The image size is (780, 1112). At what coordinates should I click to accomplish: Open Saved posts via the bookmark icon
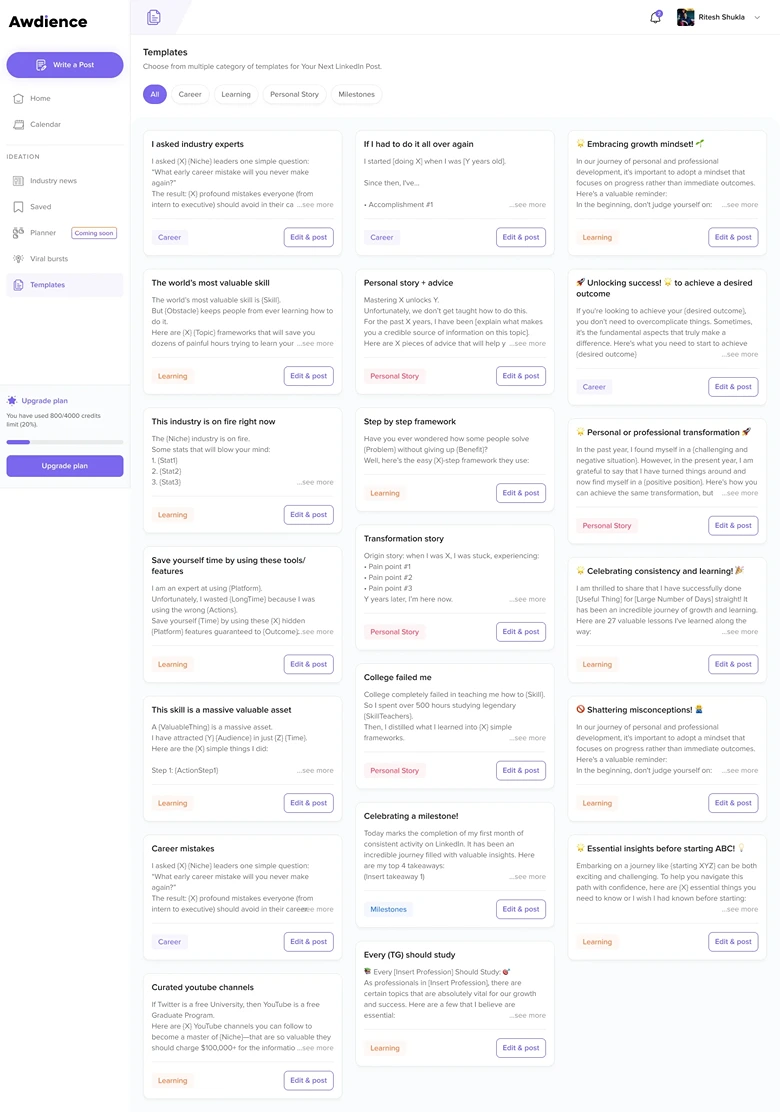pos(17,206)
